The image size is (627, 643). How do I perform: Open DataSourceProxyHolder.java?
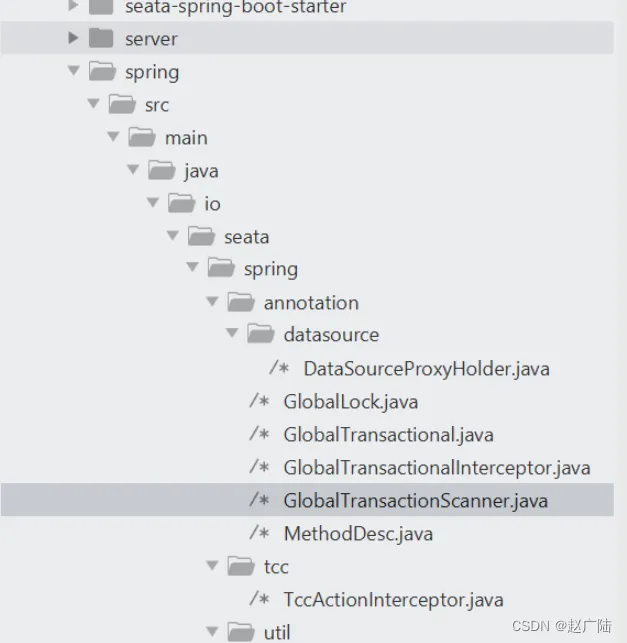tap(426, 369)
